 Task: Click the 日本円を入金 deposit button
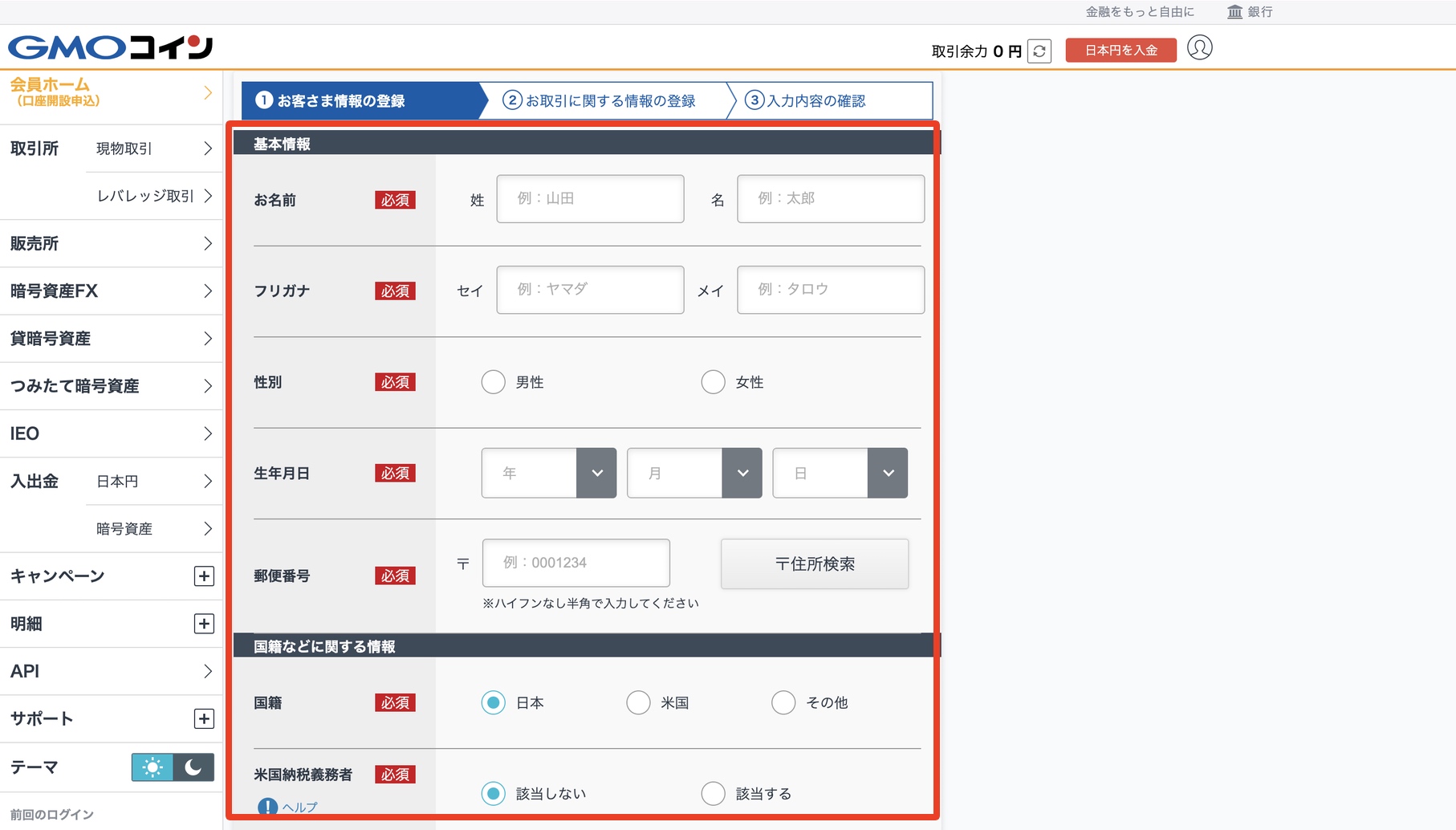[x=1120, y=51]
